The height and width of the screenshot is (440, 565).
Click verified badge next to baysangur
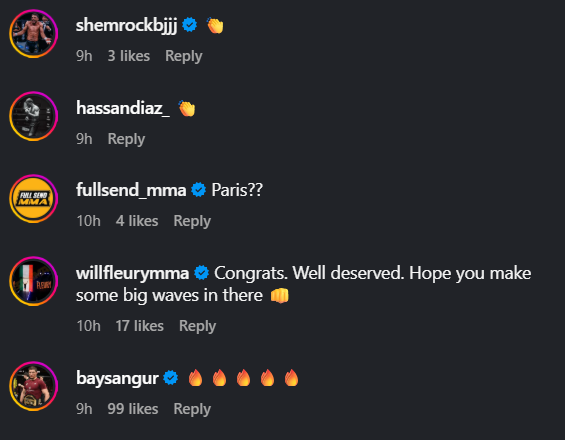(x=170, y=378)
